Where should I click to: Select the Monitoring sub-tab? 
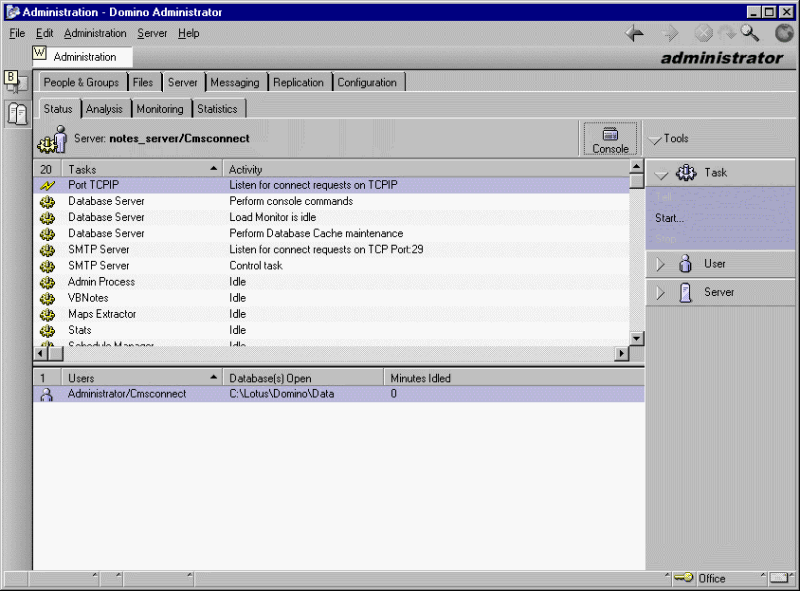pos(160,109)
